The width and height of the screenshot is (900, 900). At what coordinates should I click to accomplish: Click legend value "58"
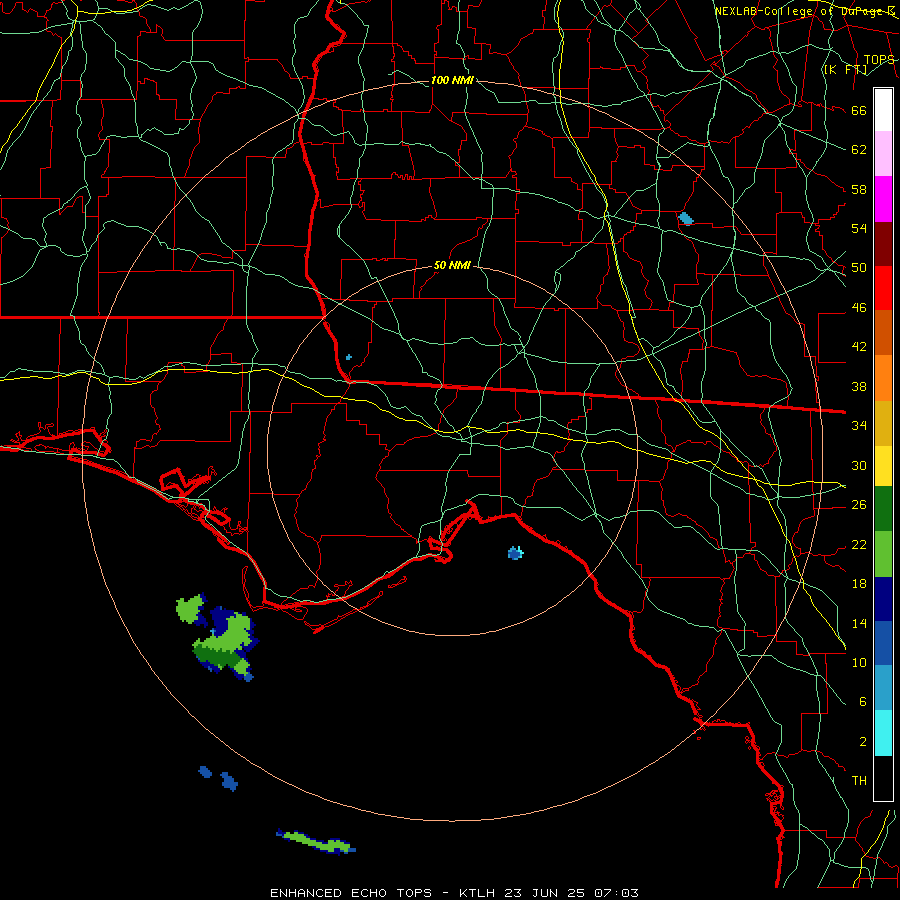859,189
